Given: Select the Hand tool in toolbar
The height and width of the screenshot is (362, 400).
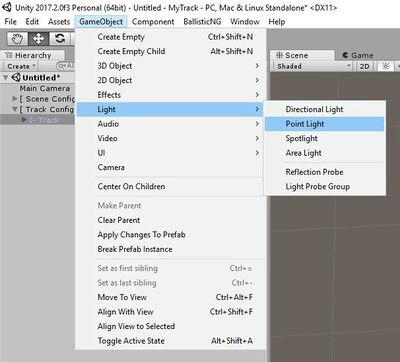Looking at the screenshot, I should pos(17,39).
